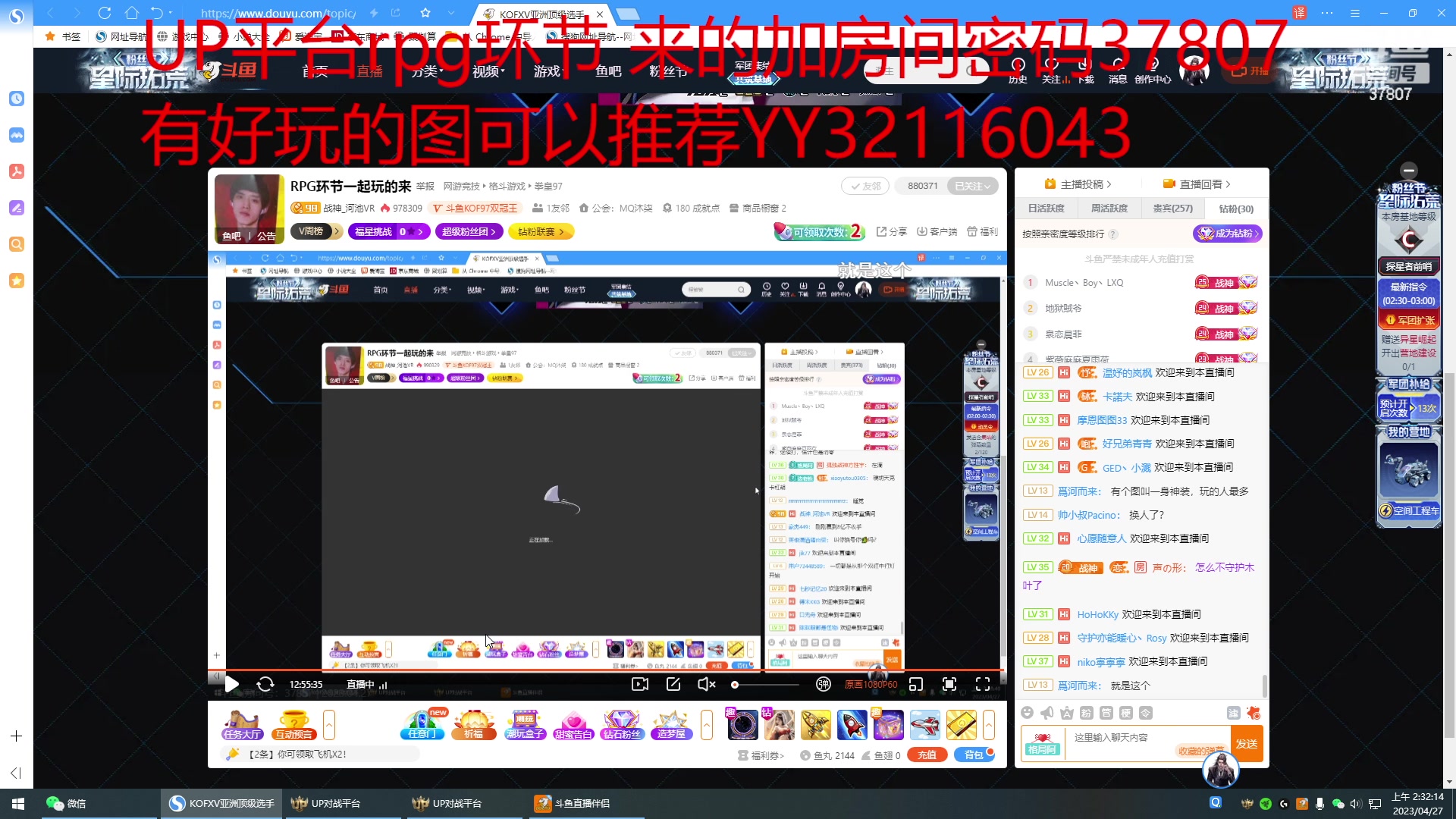The width and height of the screenshot is (1456, 819).
Task: Open 直播回看 replay link
Action: [x=1197, y=184]
